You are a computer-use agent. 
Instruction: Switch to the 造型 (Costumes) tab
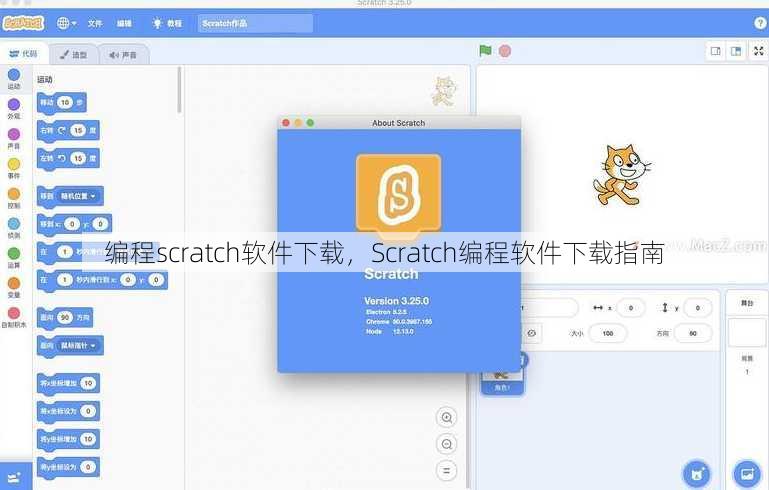pos(74,54)
